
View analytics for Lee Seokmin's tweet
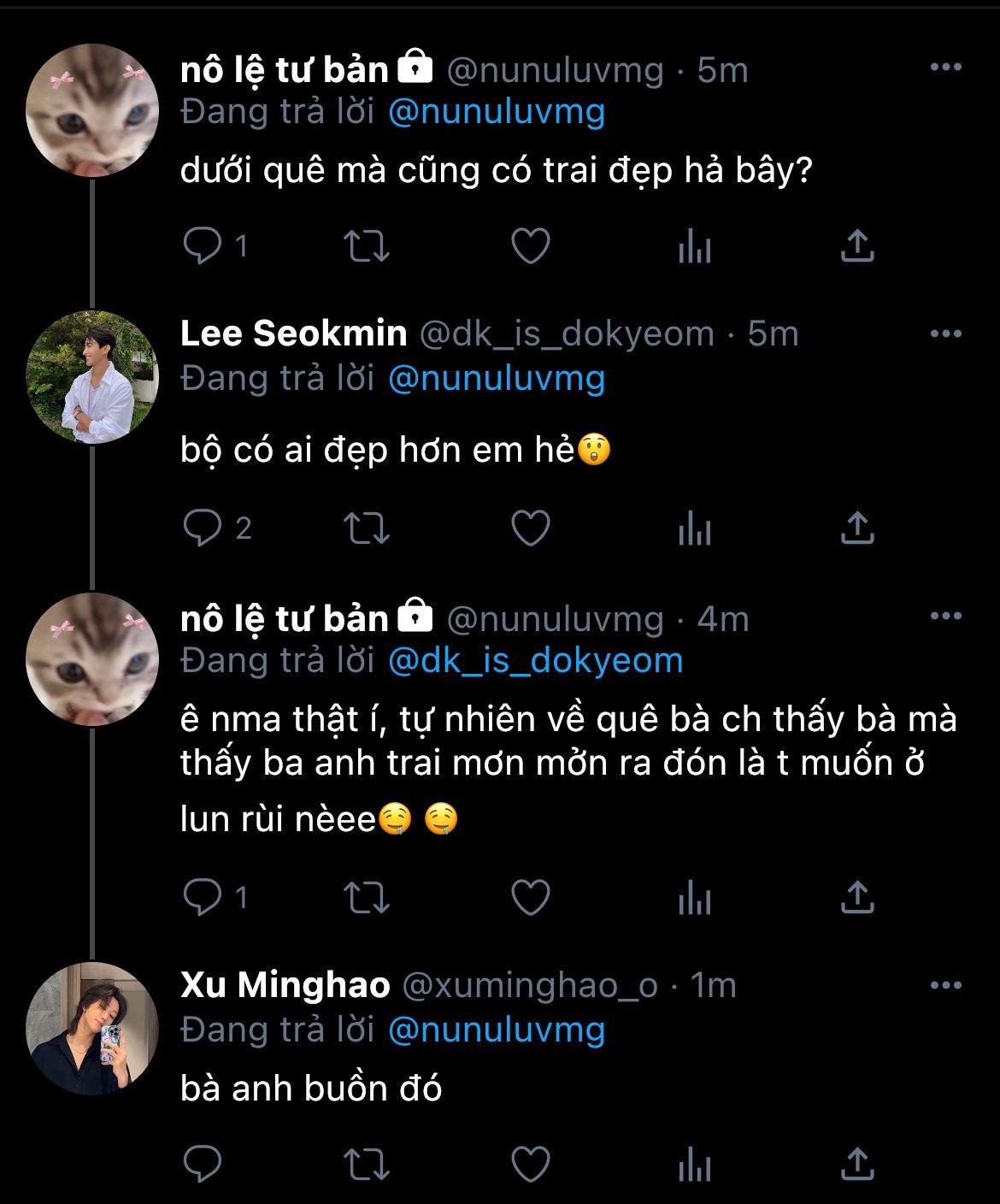click(x=694, y=529)
